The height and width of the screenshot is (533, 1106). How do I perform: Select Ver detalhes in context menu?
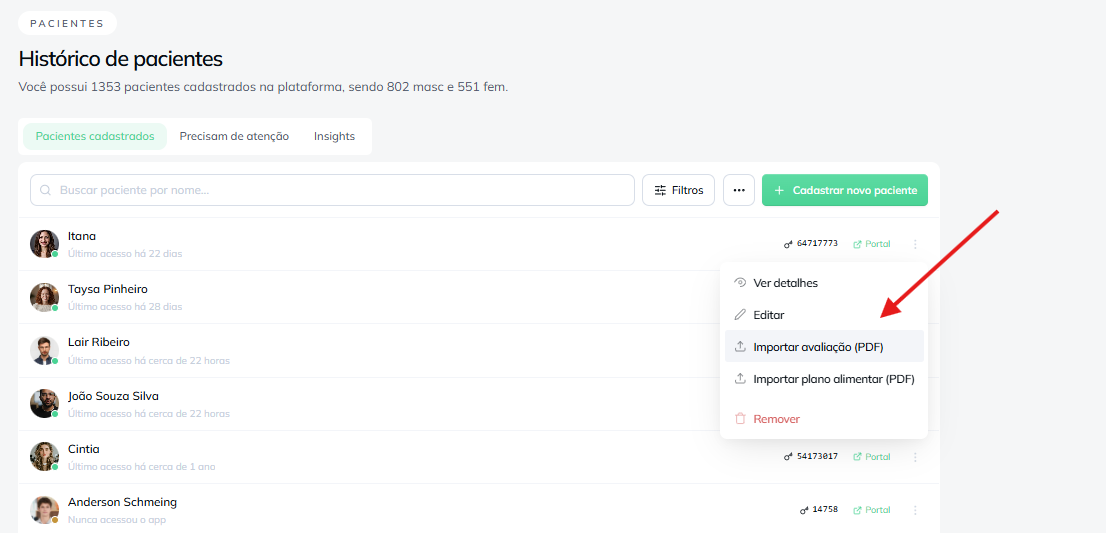coord(825,283)
